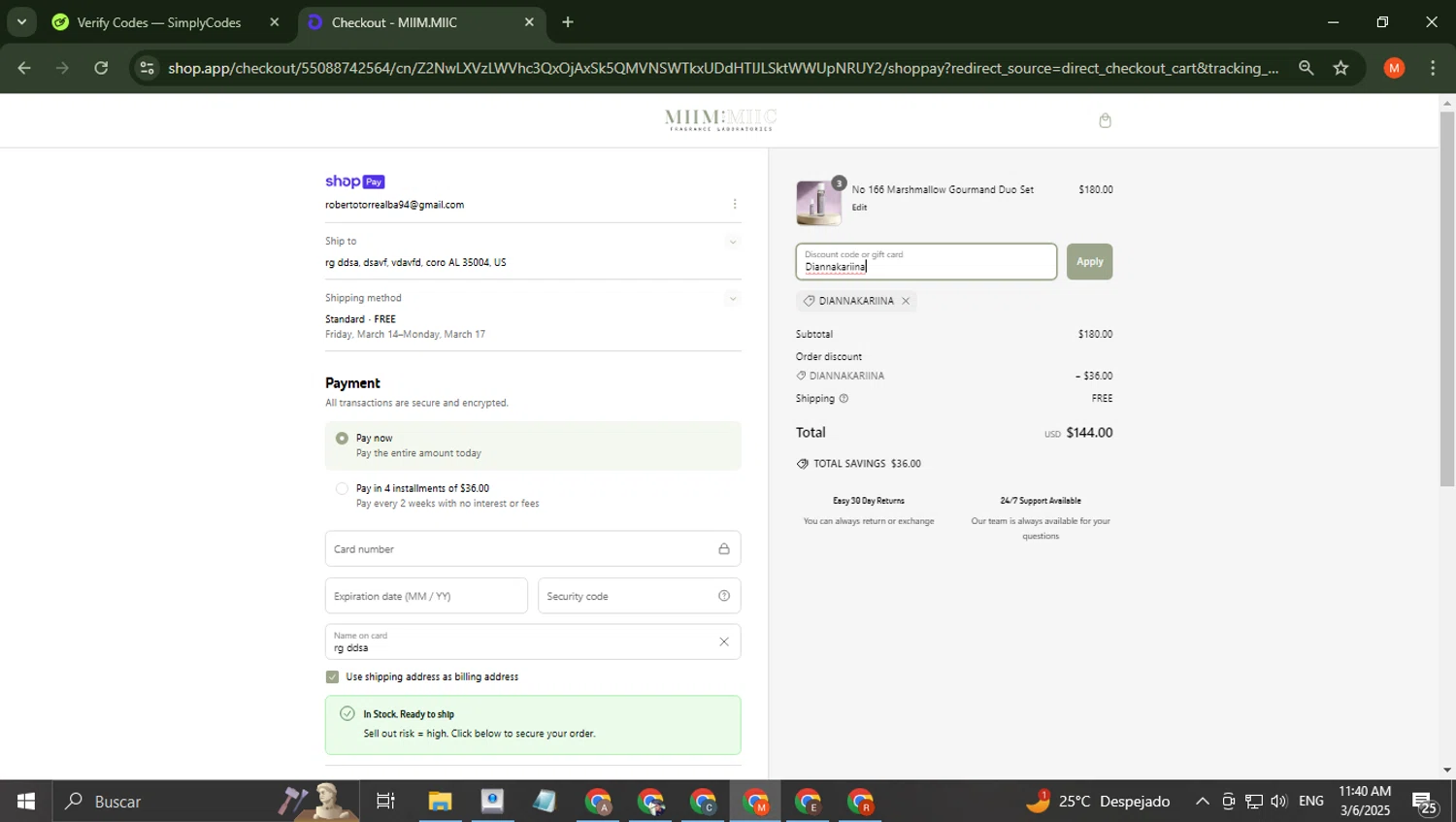Click the security code help icon
Image resolution: width=1456 pixels, height=822 pixels.
point(724,596)
